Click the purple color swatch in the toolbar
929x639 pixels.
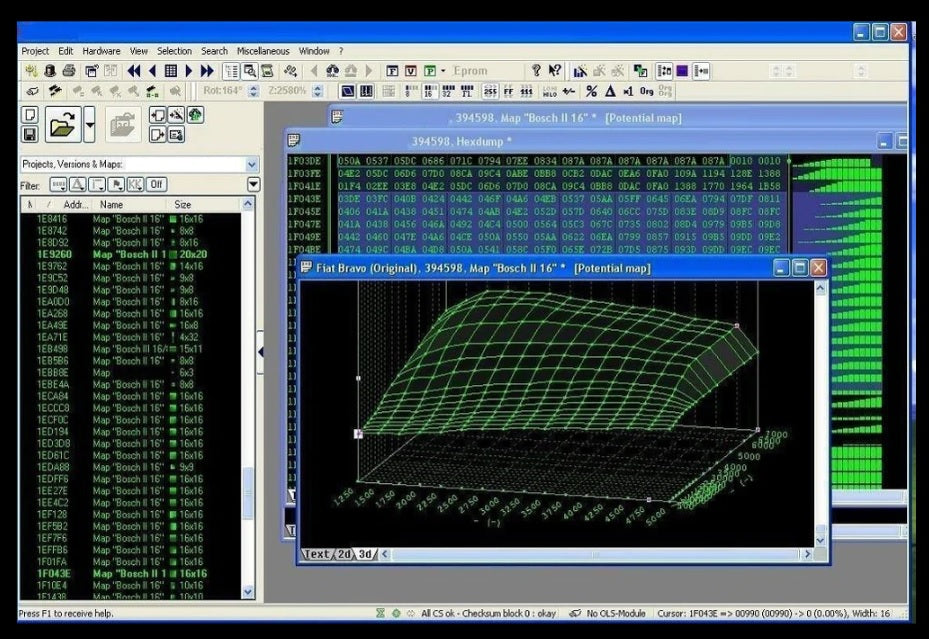coord(682,71)
